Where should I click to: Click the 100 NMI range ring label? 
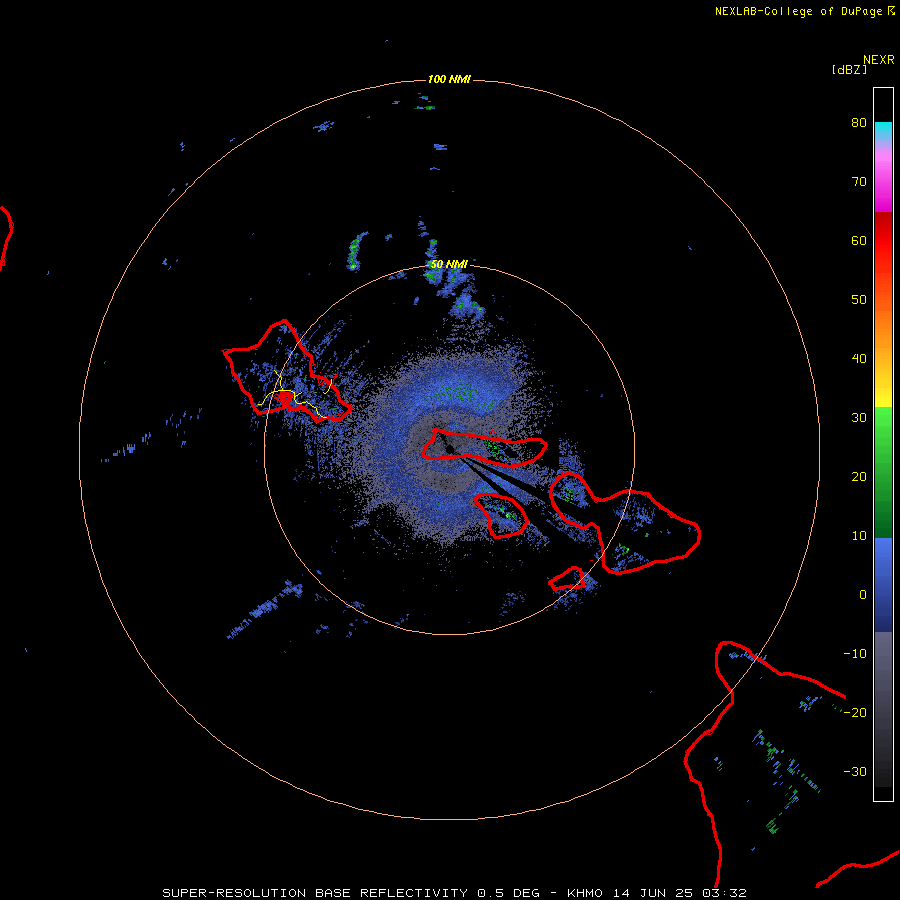[x=449, y=79]
